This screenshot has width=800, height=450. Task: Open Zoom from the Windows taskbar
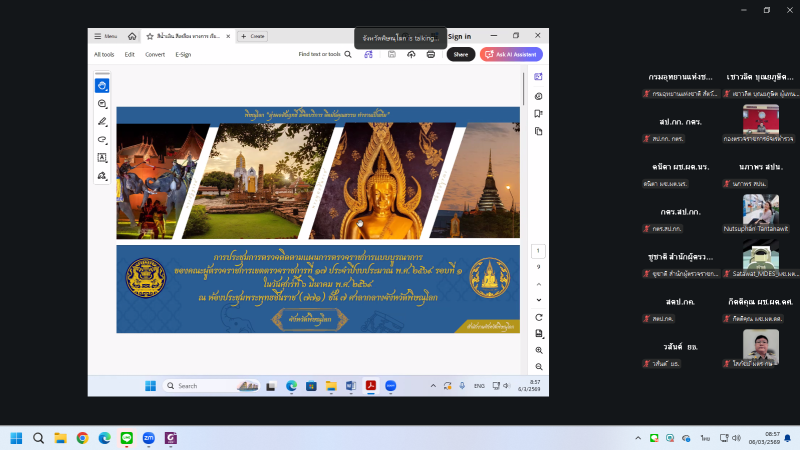pos(148,438)
